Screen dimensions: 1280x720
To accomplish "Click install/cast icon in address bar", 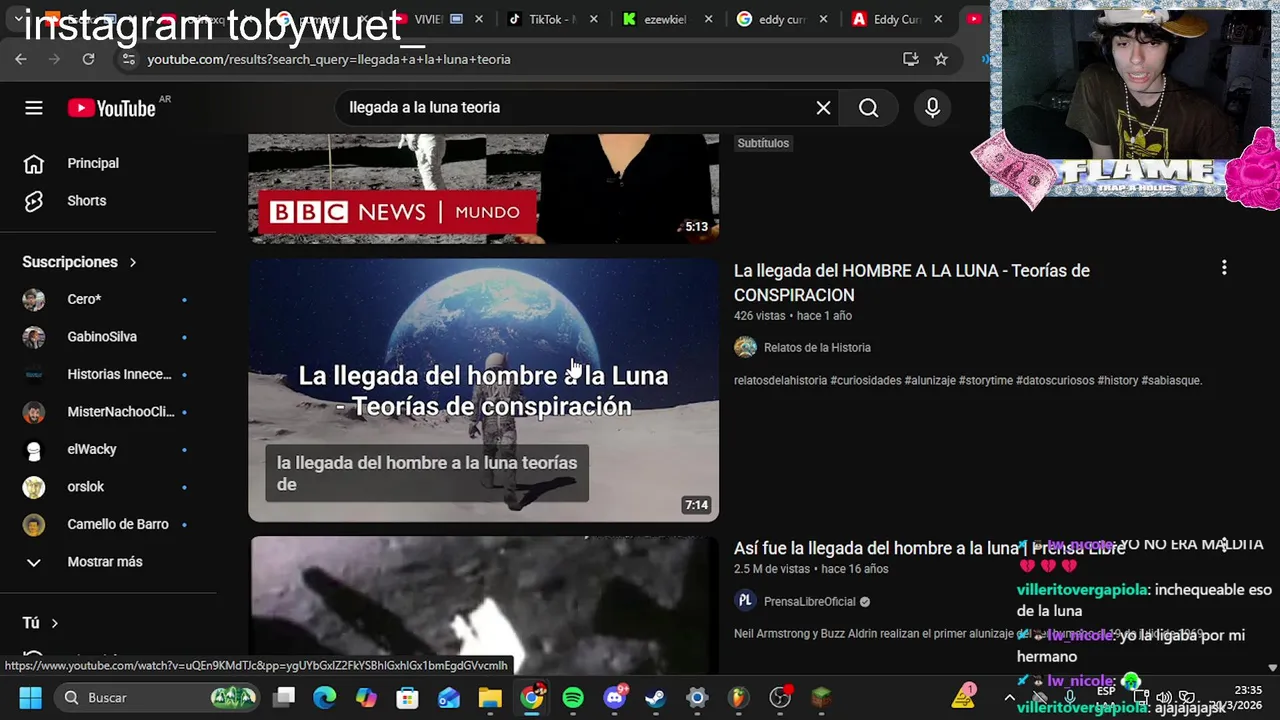I will coord(910,59).
